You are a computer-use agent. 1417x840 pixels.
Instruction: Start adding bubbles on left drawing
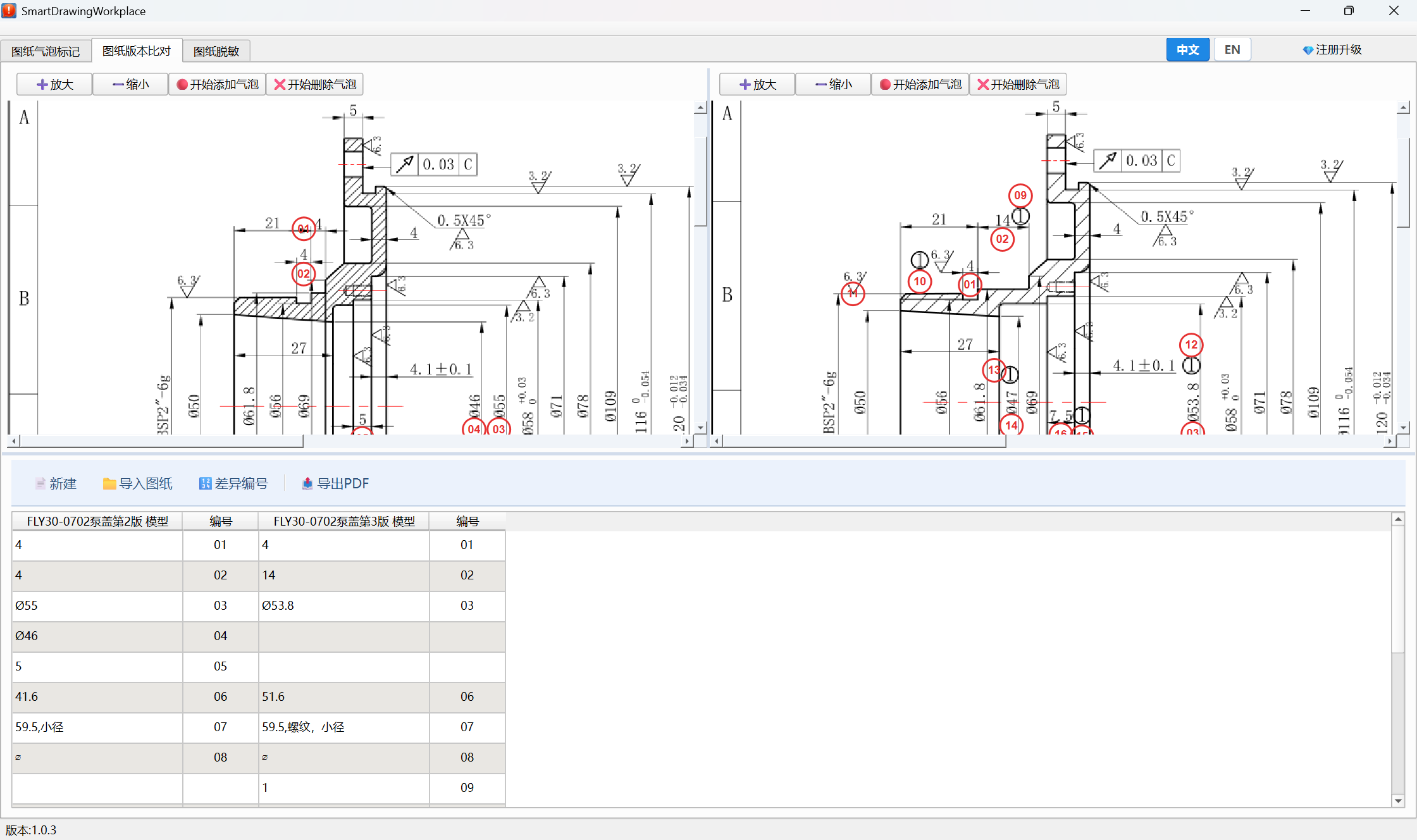tap(217, 84)
